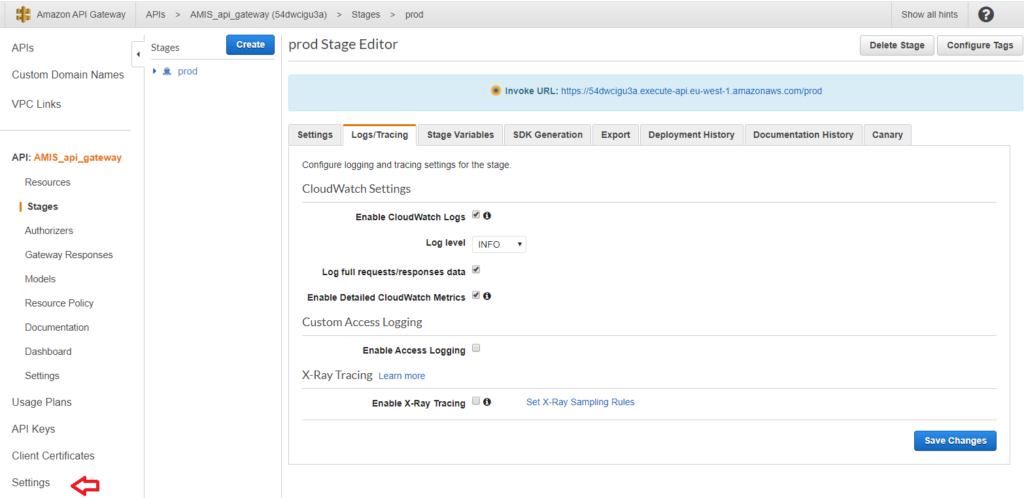The width and height of the screenshot is (1024, 498).
Task: Click info icon beside Enable X-Ray Tracing
Action: [x=487, y=402]
